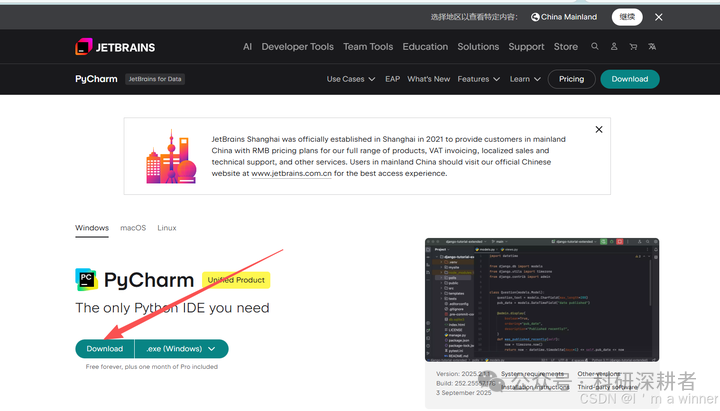Click the 'Version: 2025.2.1.1' text
This screenshot has height=411, width=720.
coord(463,374)
